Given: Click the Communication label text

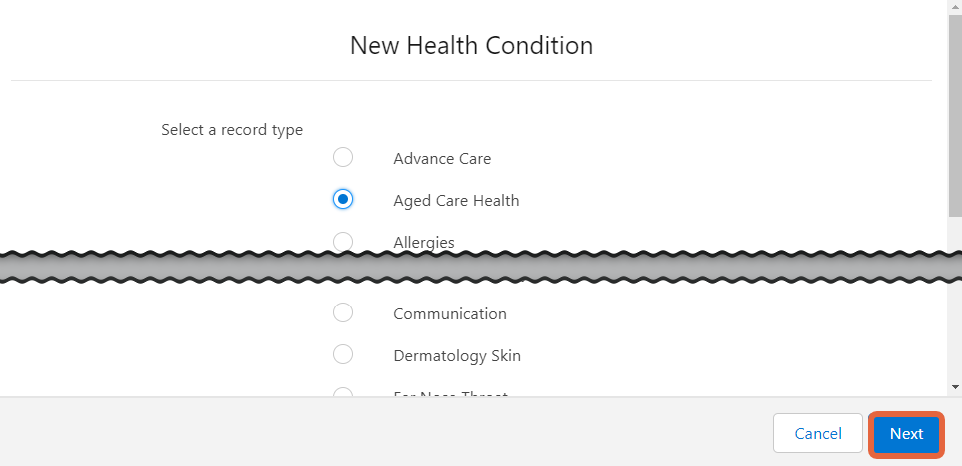Looking at the screenshot, I should tap(450, 313).
